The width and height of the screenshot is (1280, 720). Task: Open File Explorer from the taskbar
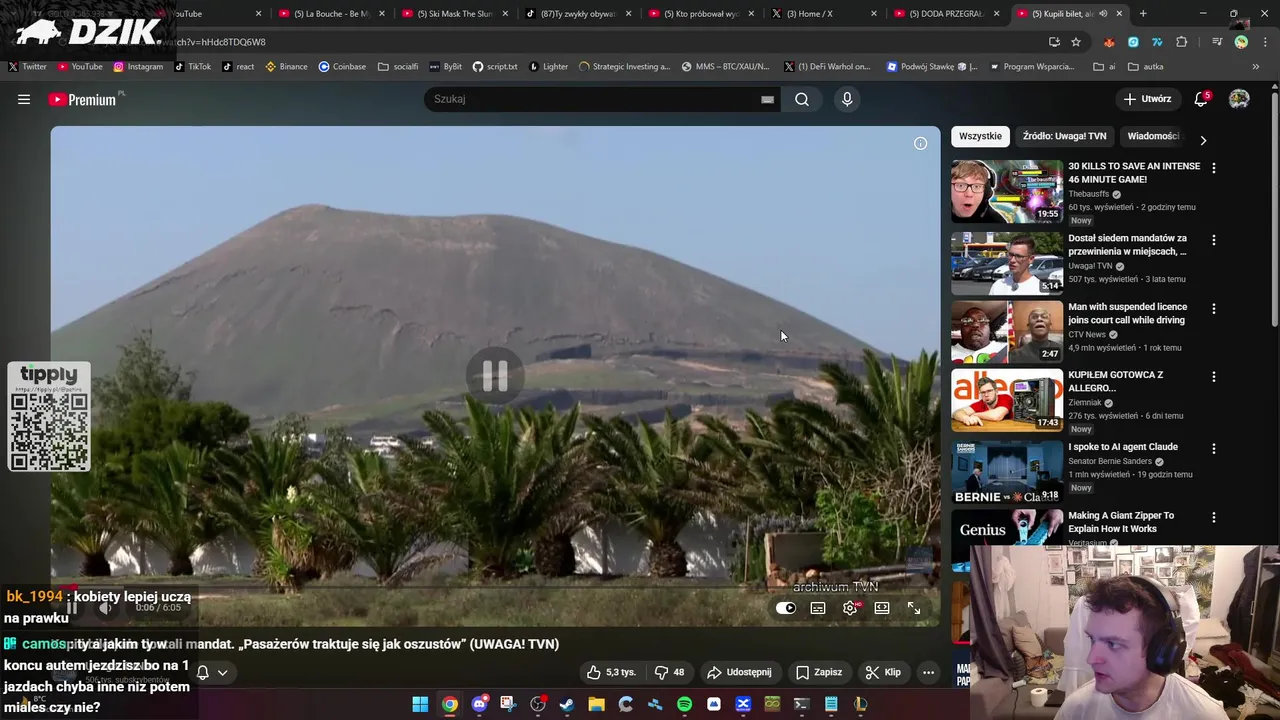coord(596,704)
